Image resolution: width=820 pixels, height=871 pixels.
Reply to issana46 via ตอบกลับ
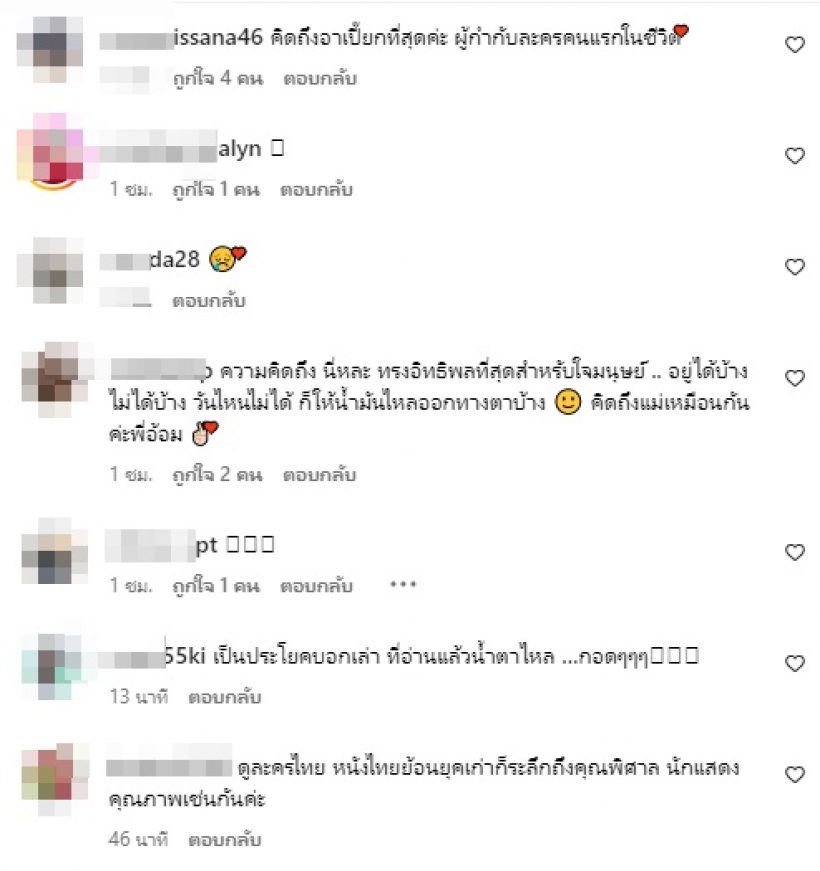(320, 79)
